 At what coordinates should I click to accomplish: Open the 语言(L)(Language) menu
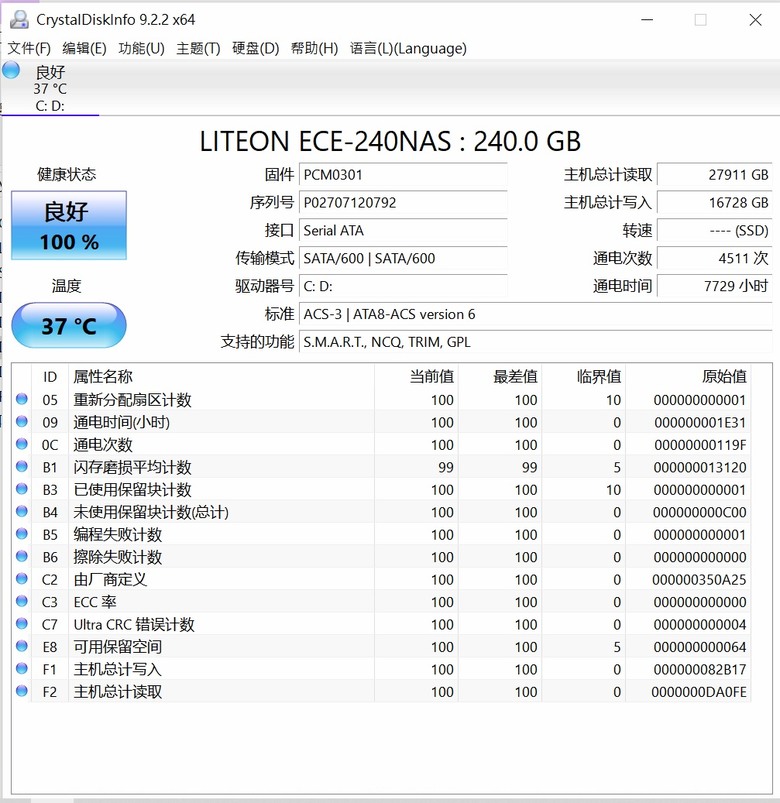tap(408, 48)
